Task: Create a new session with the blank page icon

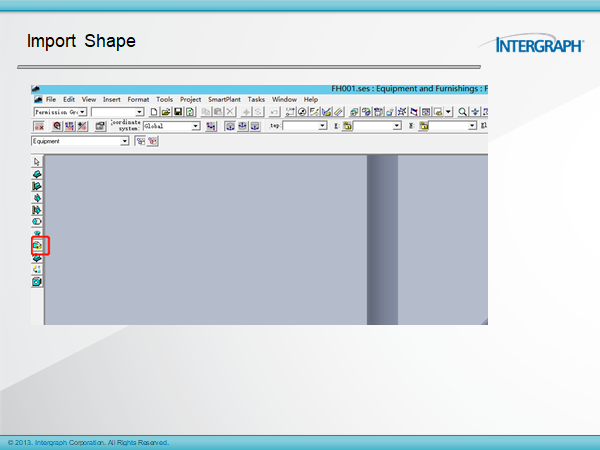Action: (154, 112)
